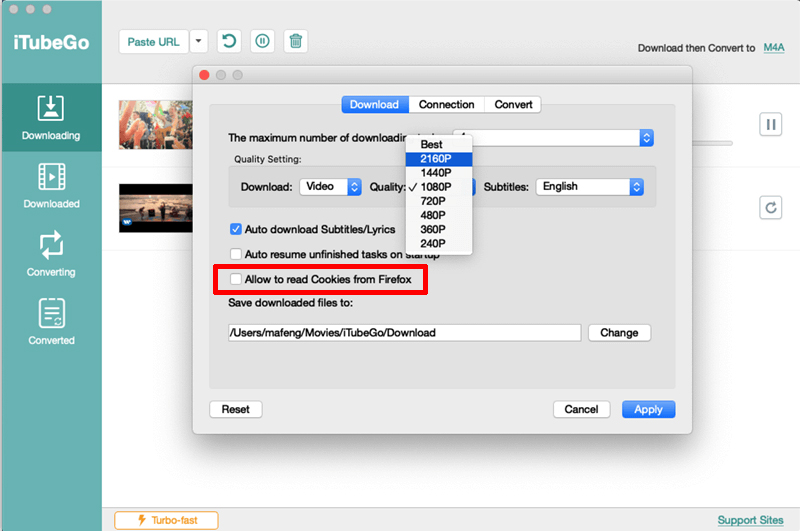
Task: Open the M4A convert format link
Action: click(773, 47)
